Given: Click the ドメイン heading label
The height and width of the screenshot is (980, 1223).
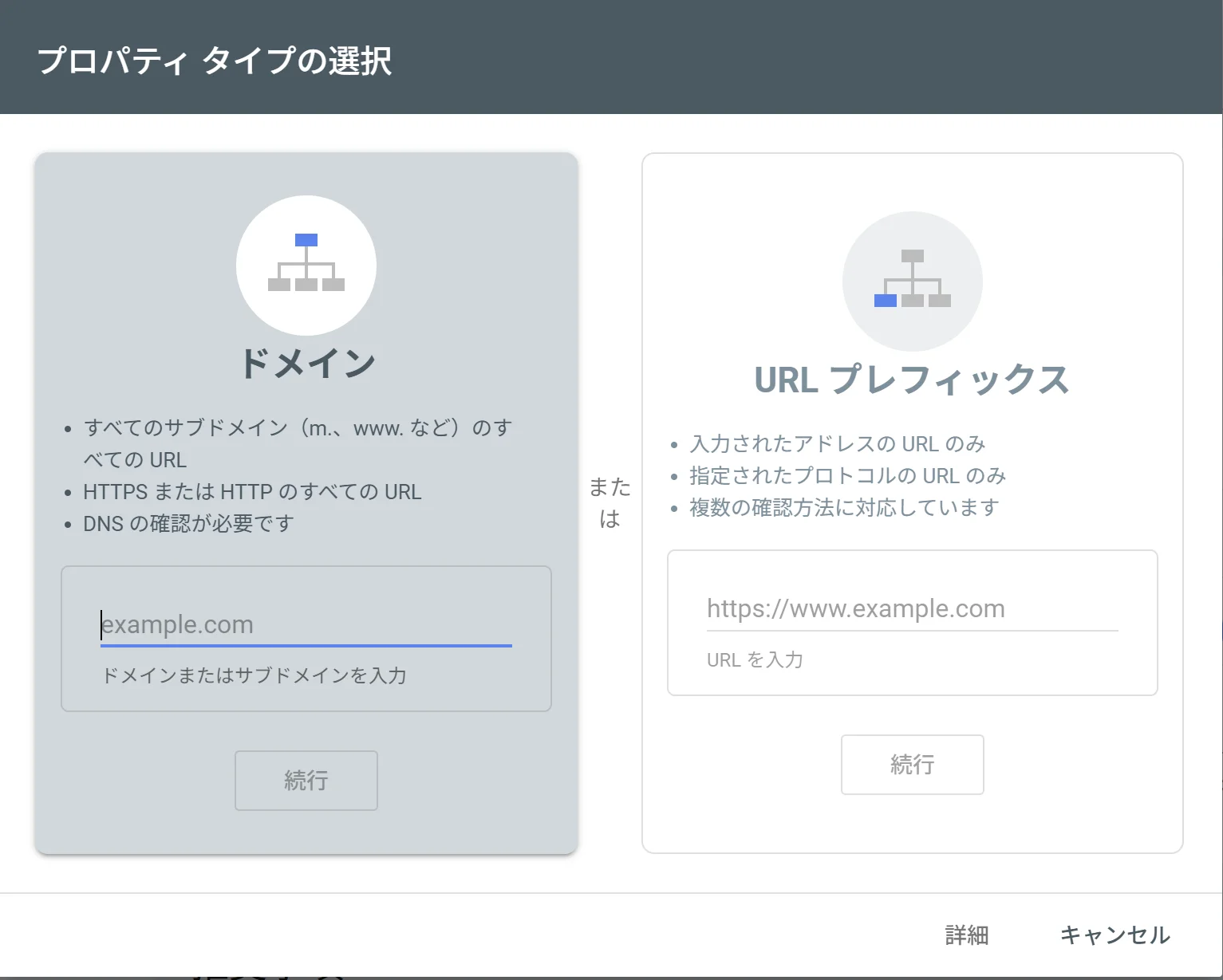Looking at the screenshot, I should [306, 364].
